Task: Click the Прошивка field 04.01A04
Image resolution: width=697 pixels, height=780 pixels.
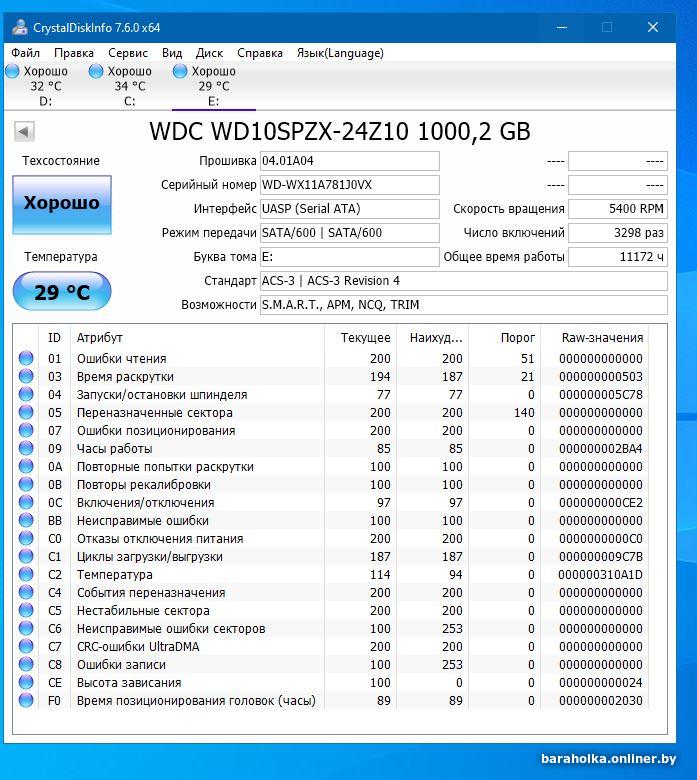Action: [350, 161]
